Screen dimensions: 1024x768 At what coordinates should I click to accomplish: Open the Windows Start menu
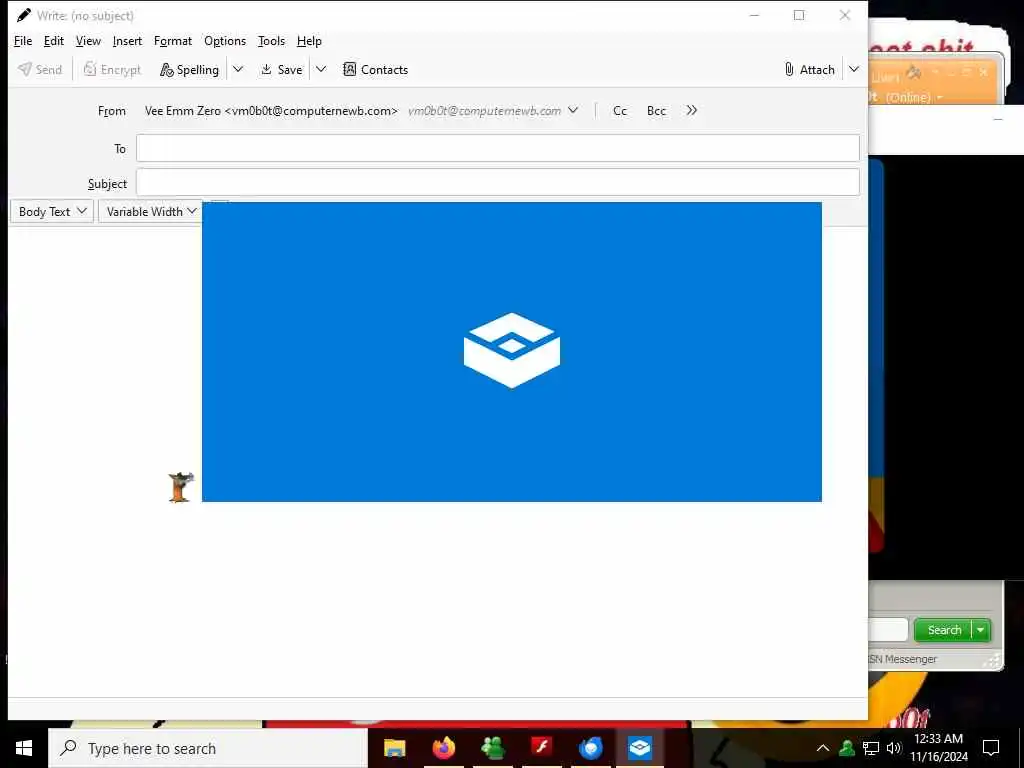(24, 748)
